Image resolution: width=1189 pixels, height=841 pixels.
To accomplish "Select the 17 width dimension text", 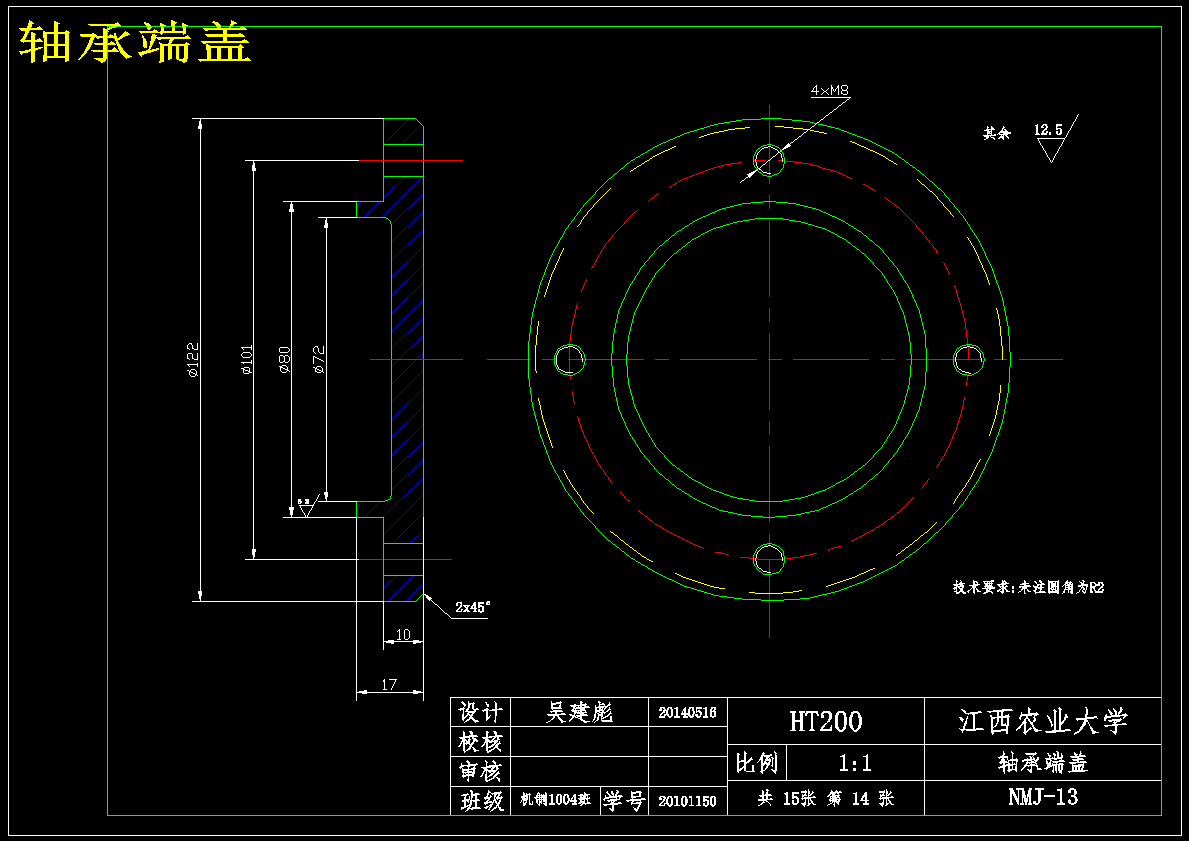I will point(389,684).
